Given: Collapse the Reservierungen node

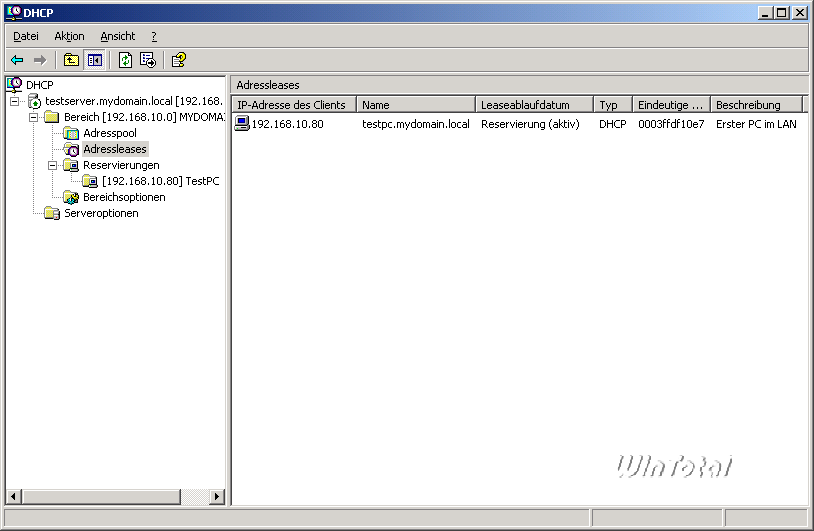Looking at the screenshot, I should [52, 166].
